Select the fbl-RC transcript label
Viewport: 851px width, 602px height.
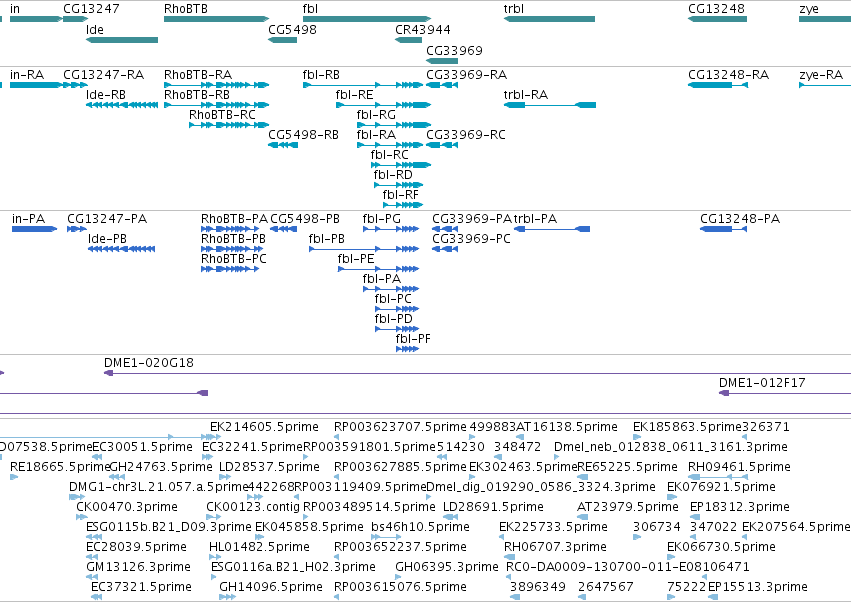390,155
